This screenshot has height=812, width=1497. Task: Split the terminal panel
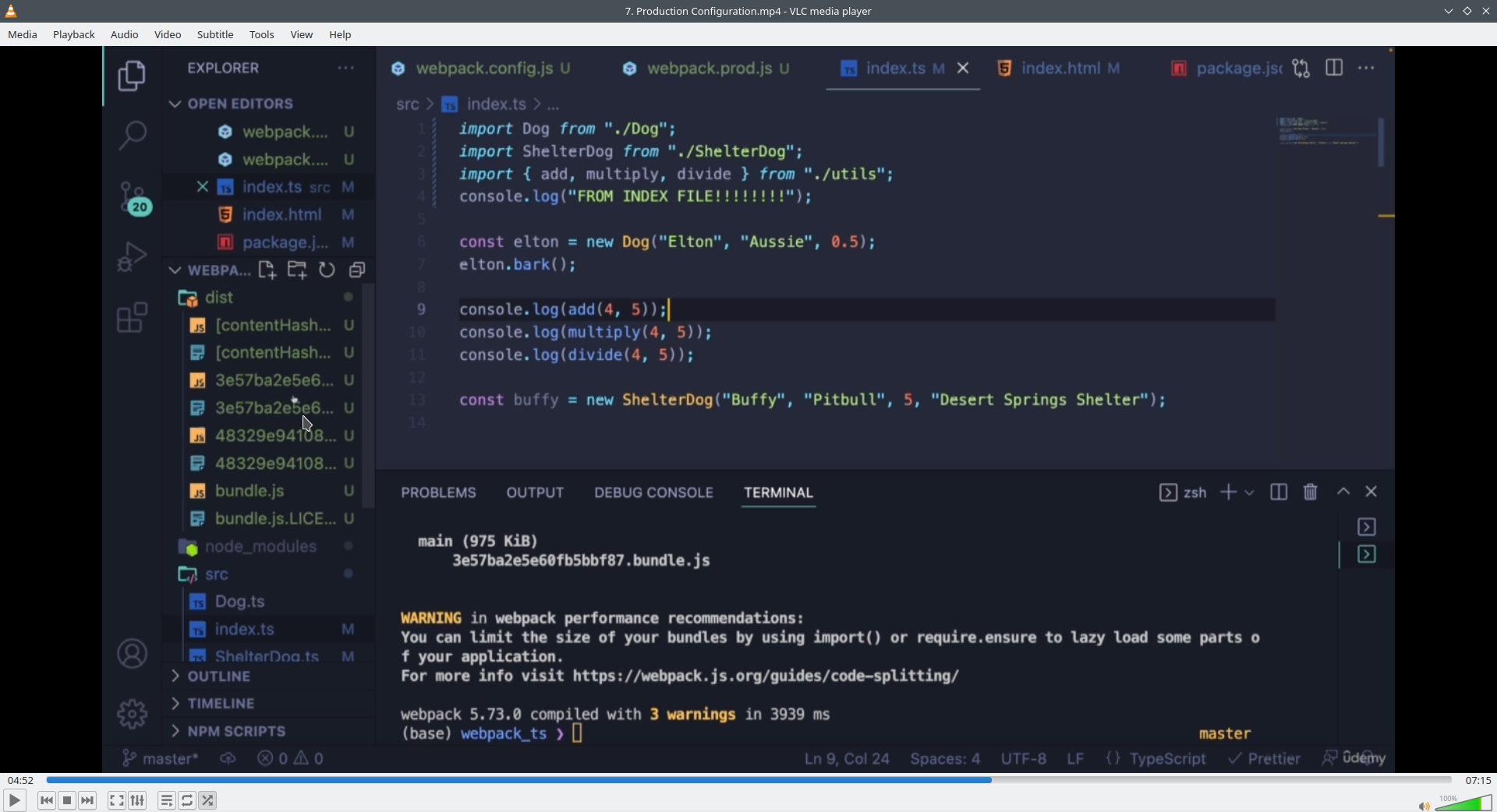1279,492
